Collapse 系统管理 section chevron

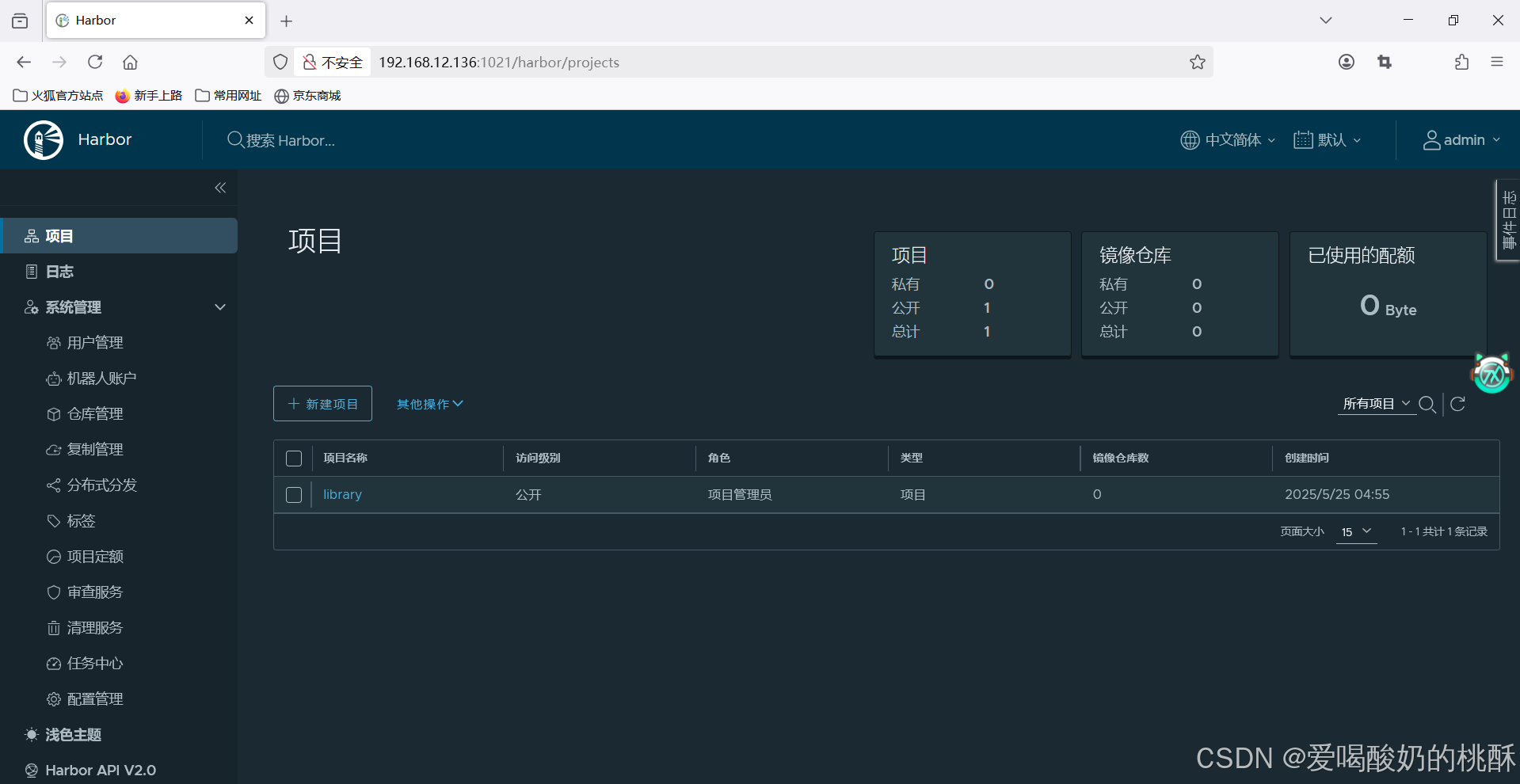click(220, 307)
